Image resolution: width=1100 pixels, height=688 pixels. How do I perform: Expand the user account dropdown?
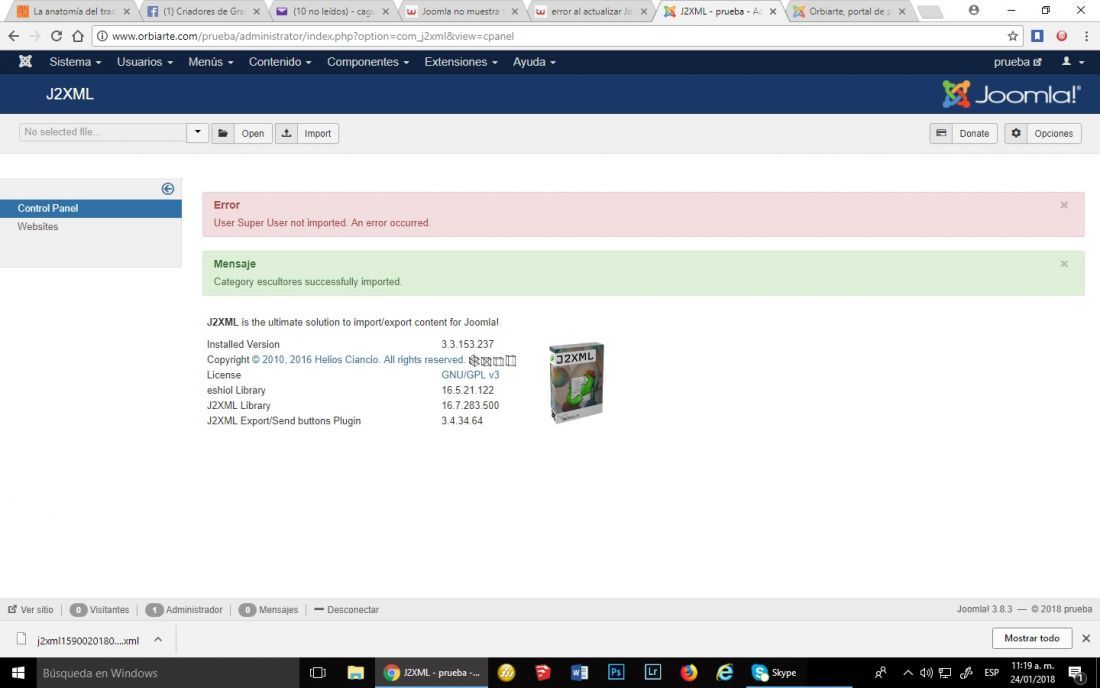coord(1073,62)
